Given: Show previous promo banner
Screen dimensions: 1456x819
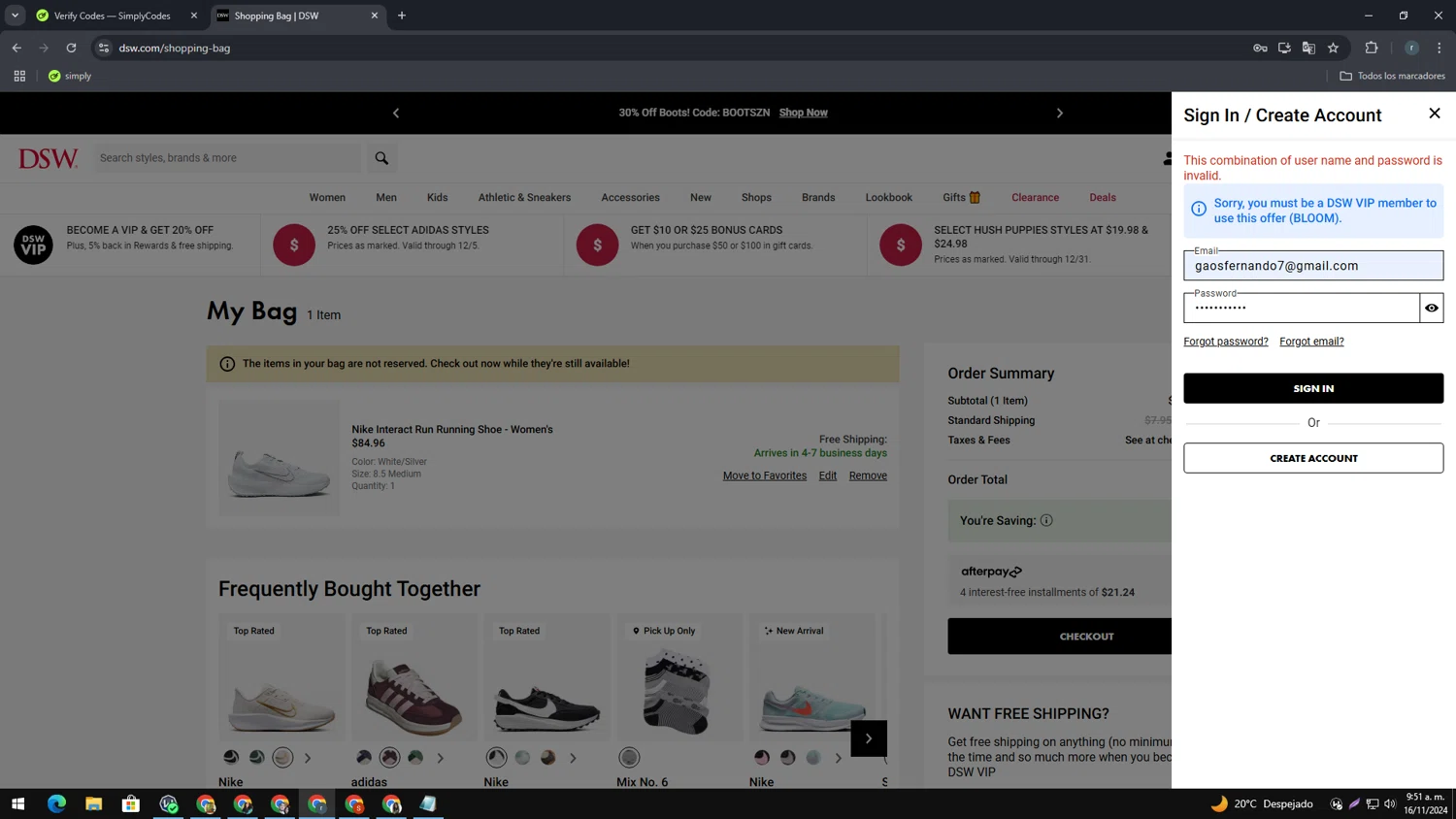Looking at the screenshot, I should click(396, 113).
